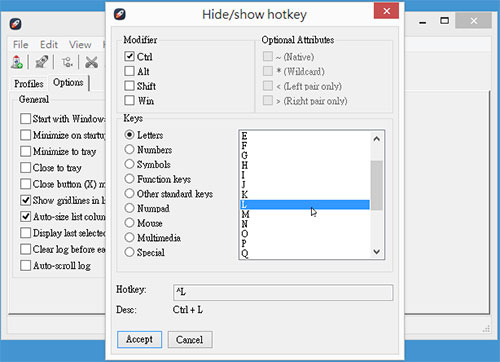
Task: Pick letter Q in the keys list
Action: (x=305, y=253)
